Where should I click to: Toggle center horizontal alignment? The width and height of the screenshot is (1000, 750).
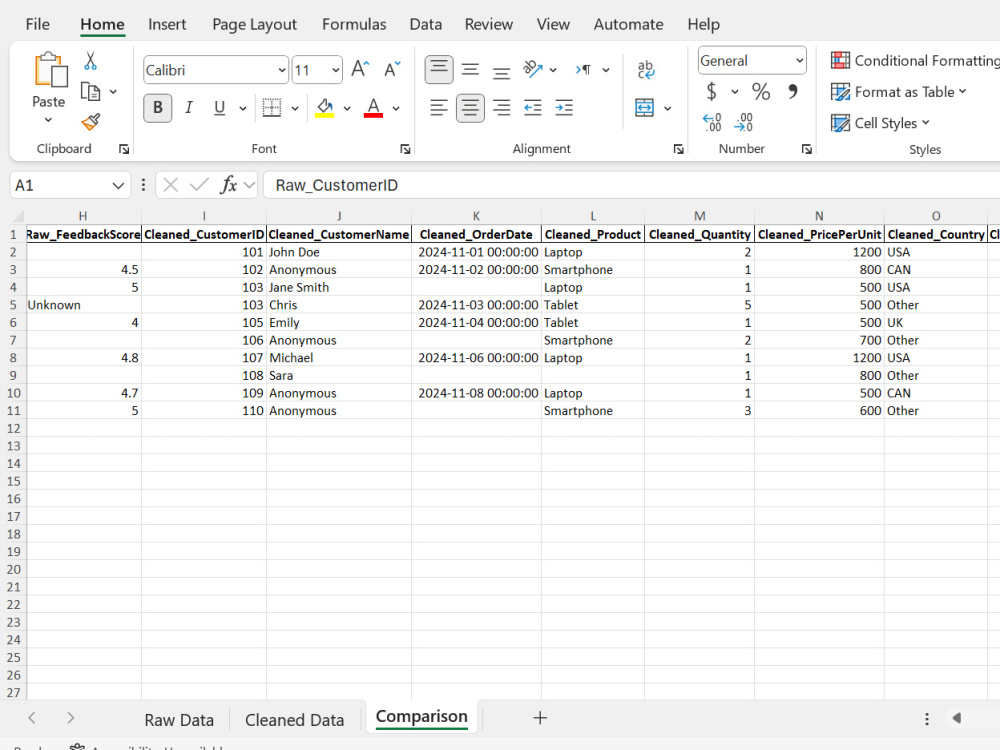pos(470,108)
